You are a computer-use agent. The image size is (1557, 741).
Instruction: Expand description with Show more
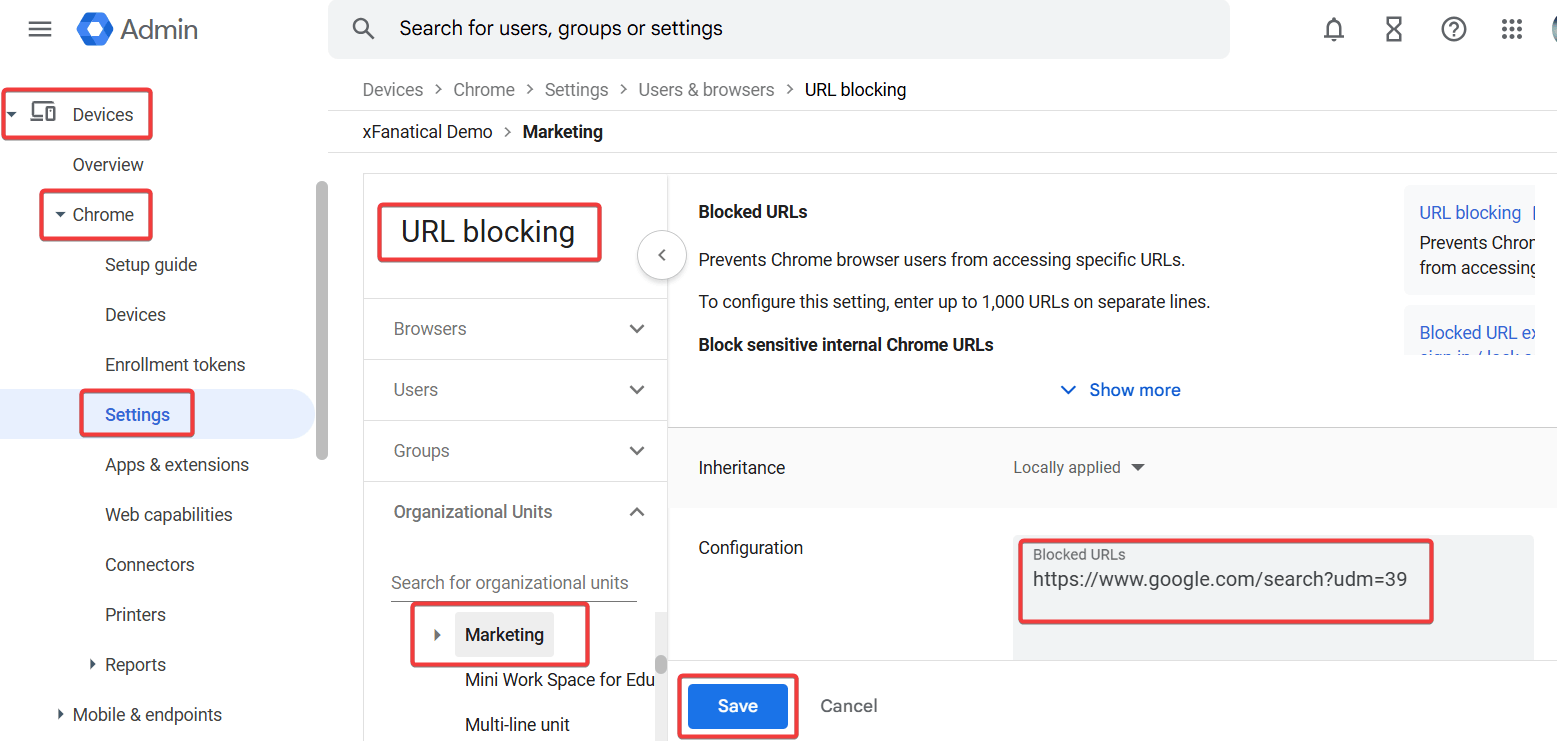(x=1120, y=390)
